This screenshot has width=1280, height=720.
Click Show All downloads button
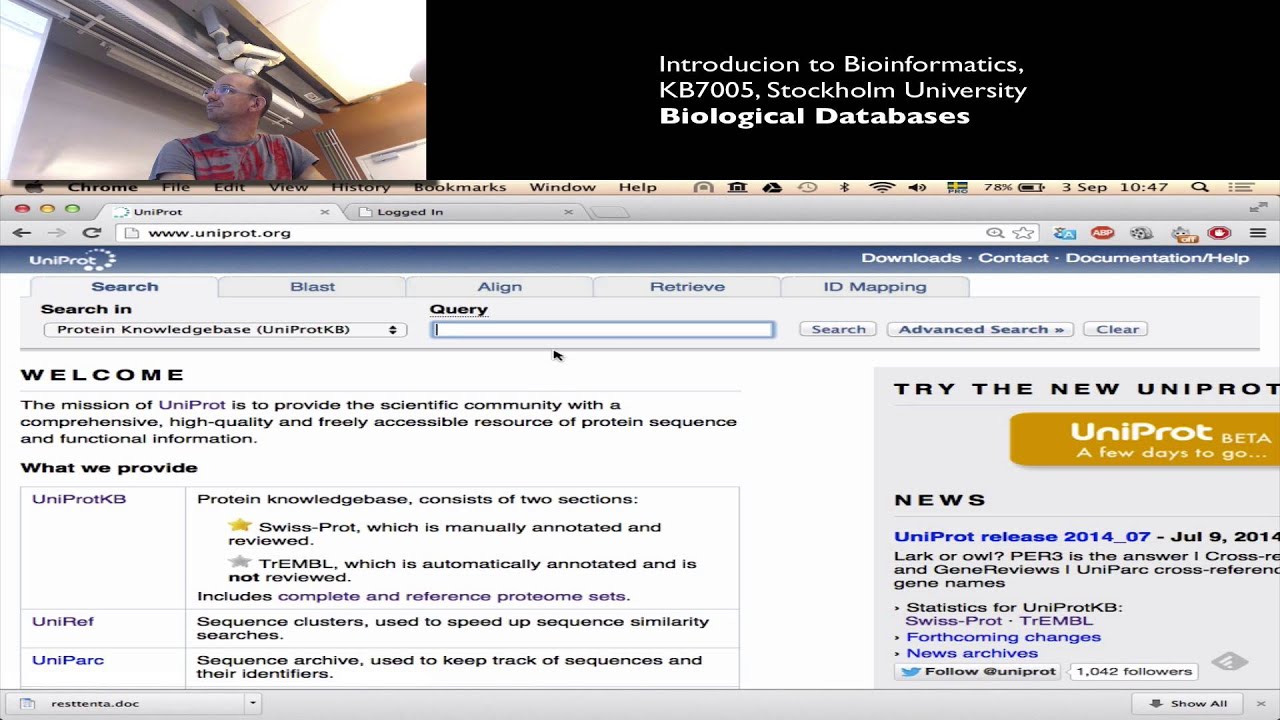click(1188, 703)
